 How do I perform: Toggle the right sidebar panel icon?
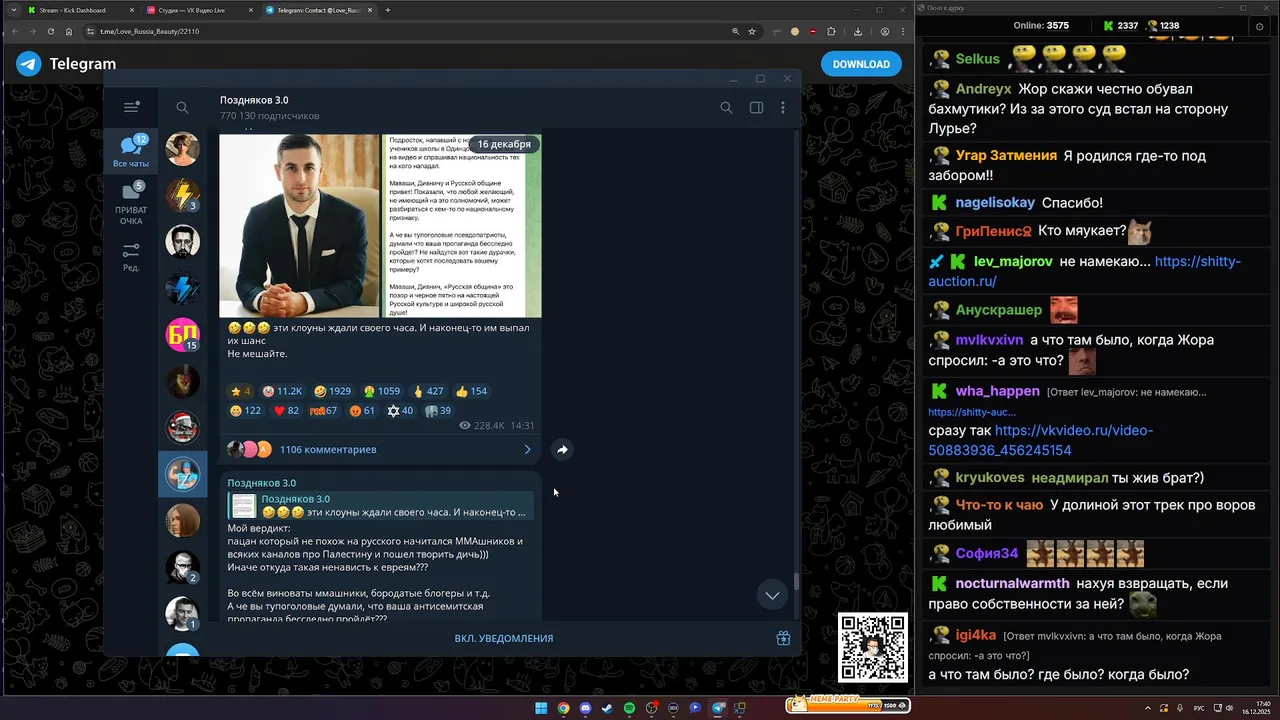click(756, 108)
